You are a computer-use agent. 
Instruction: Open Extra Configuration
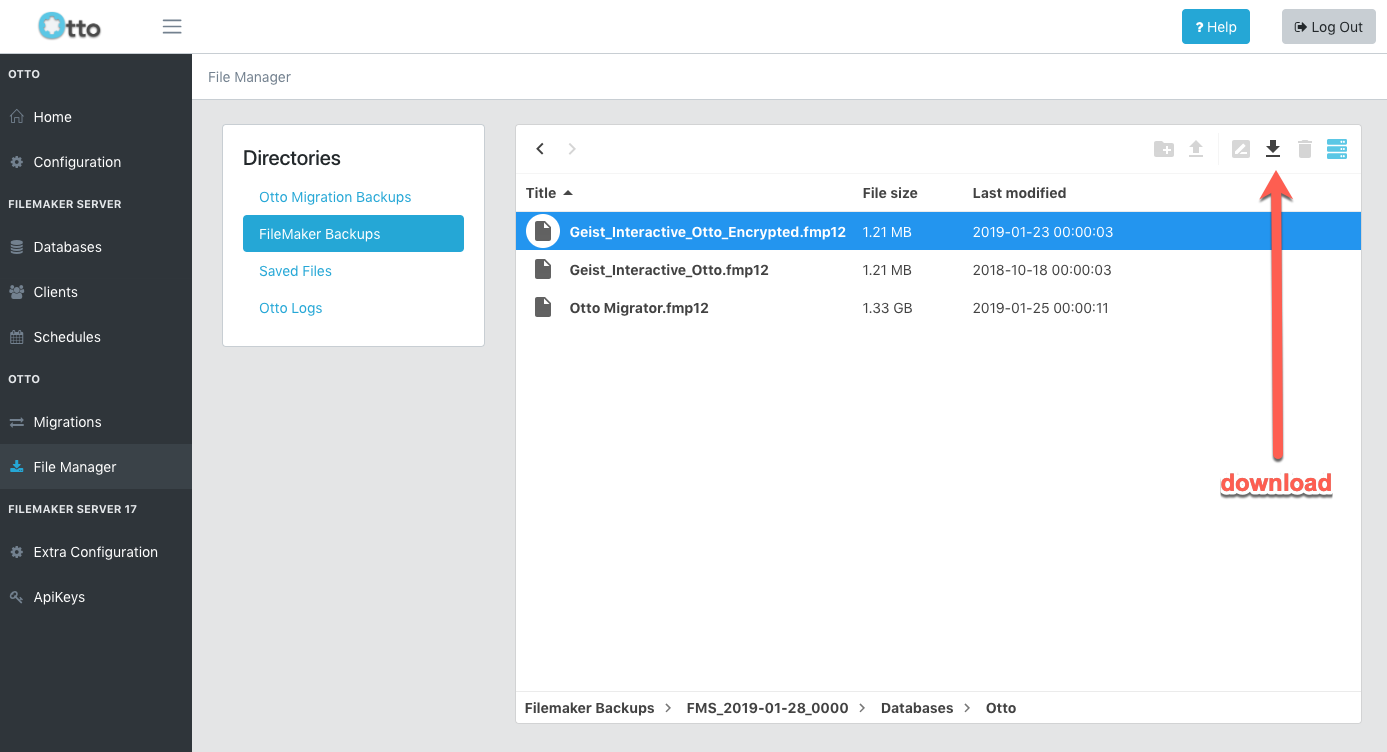(x=96, y=552)
